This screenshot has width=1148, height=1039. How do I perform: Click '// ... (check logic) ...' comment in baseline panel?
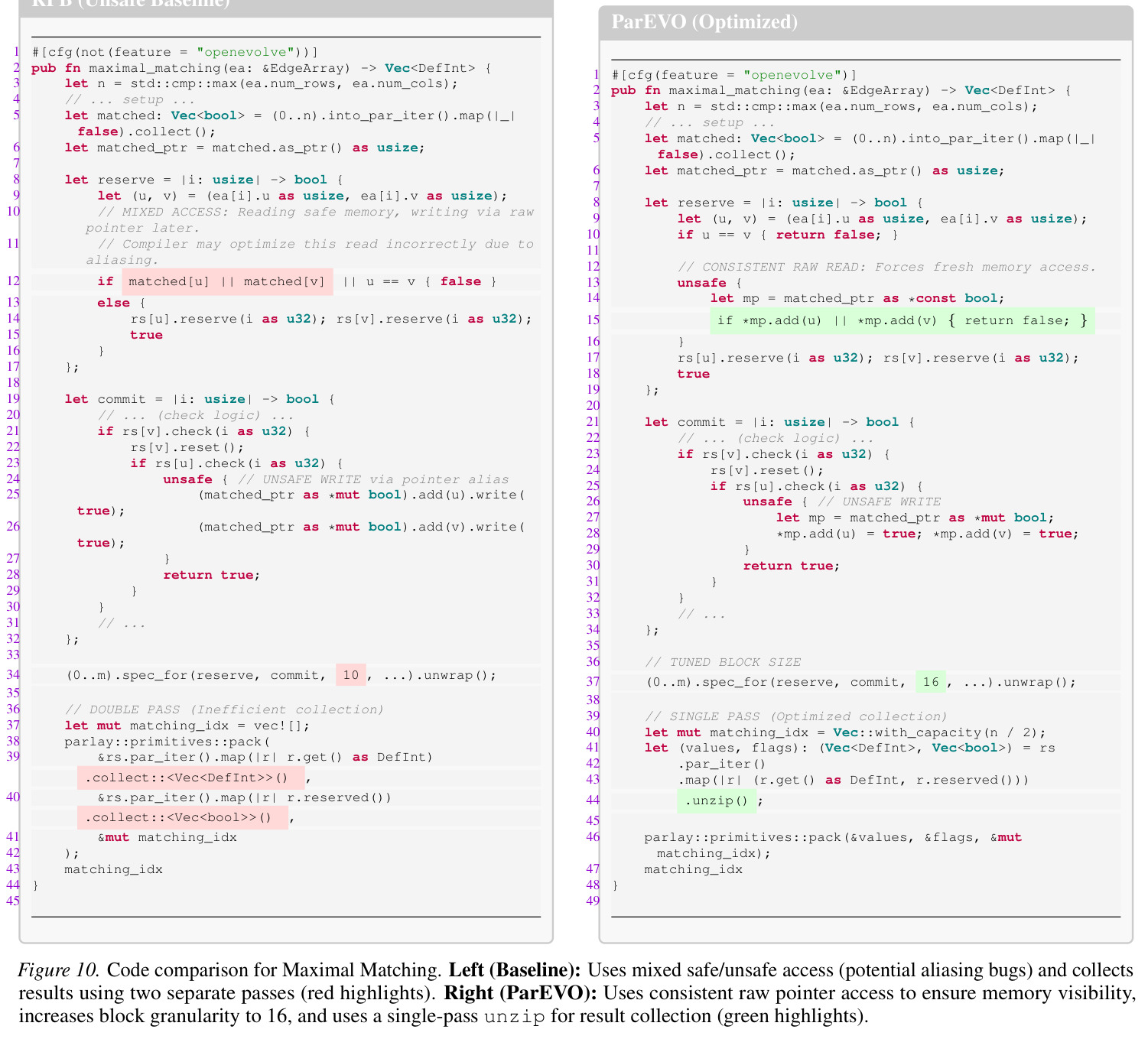click(x=196, y=415)
